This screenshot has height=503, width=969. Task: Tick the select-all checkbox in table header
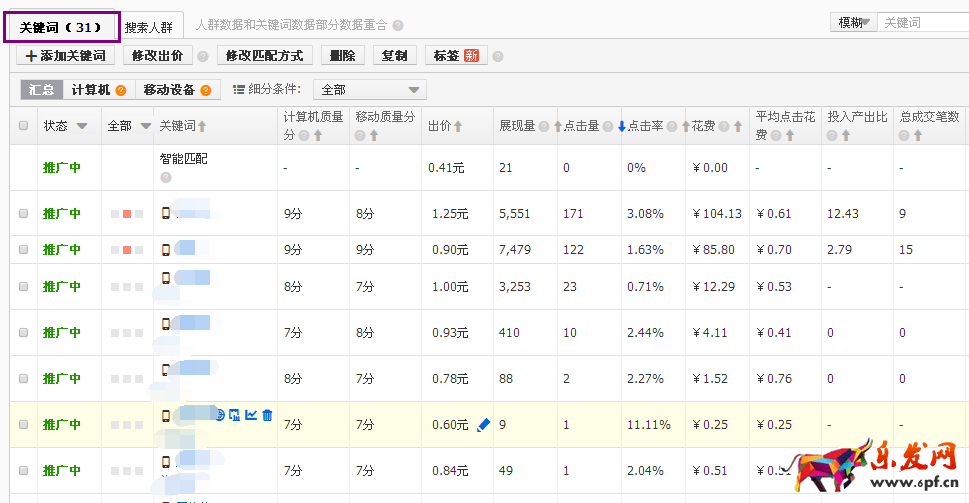coord(24,126)
